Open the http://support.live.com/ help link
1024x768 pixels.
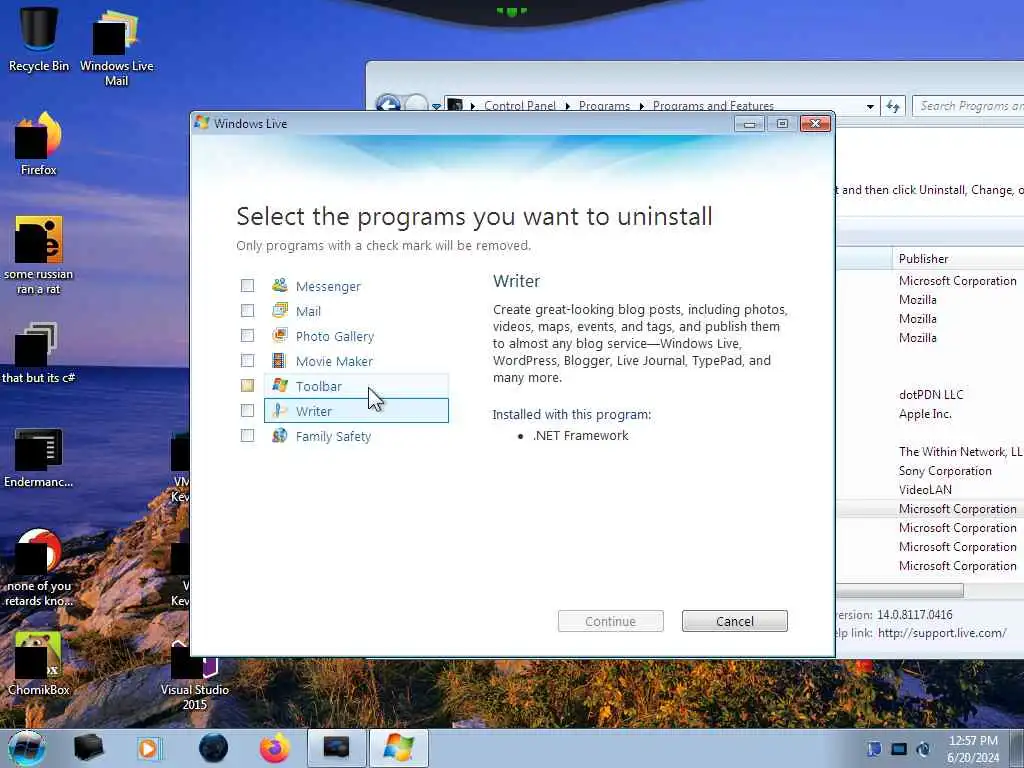click(x=942, y=633)
